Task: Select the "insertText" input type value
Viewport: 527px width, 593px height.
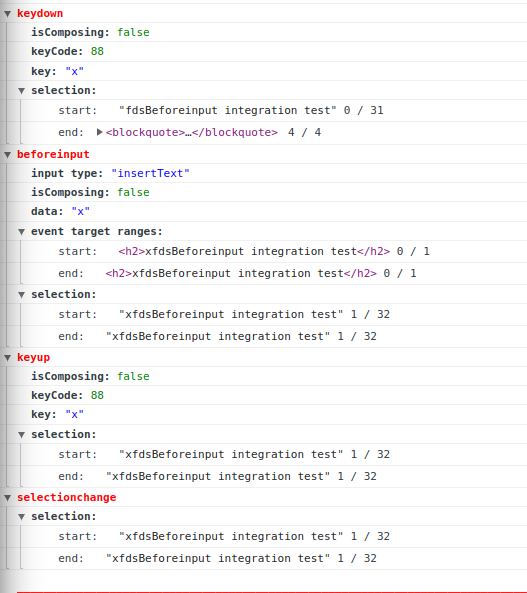Action: click(x=150, y=173)
